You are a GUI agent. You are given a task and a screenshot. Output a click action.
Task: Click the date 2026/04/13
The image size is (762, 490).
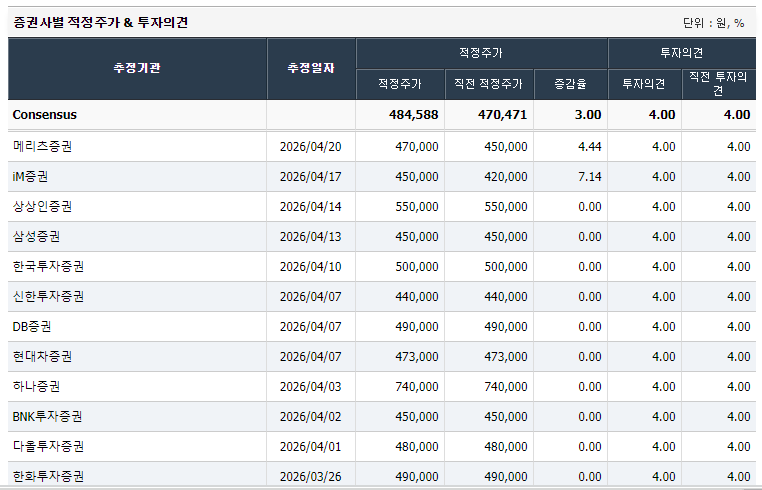pyautogui.click(x=311, y=237)
